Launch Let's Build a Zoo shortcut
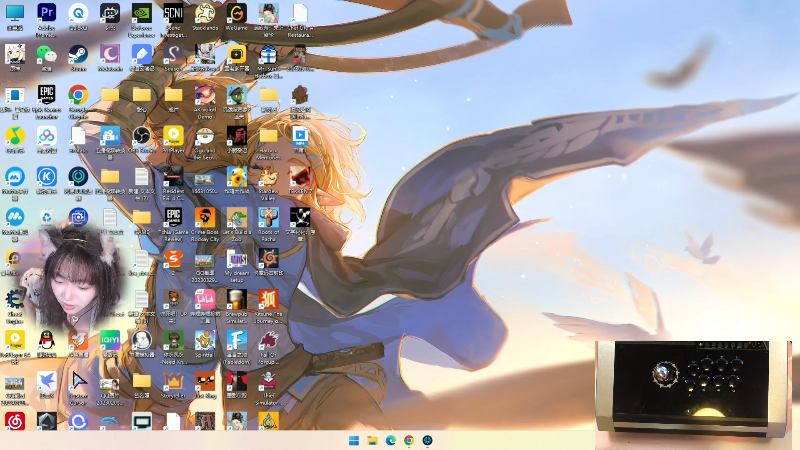 tap(237, 217)
